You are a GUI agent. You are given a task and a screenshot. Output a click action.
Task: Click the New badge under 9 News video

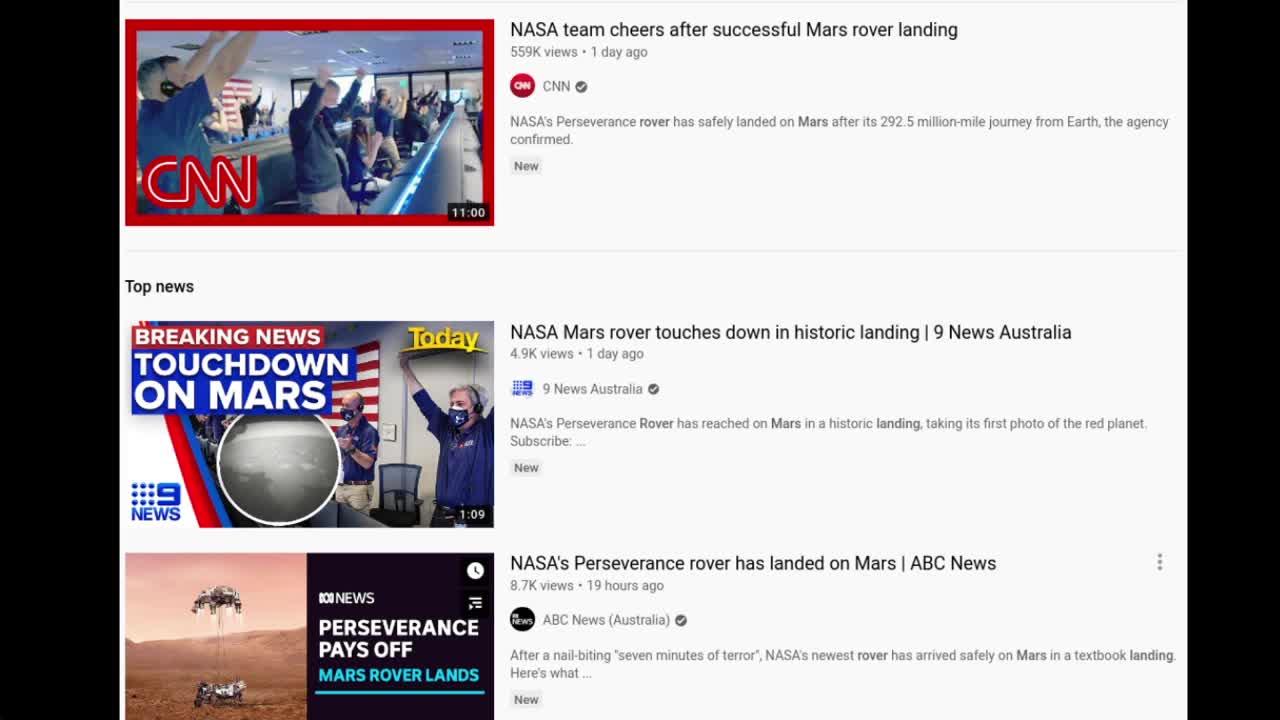526,468
